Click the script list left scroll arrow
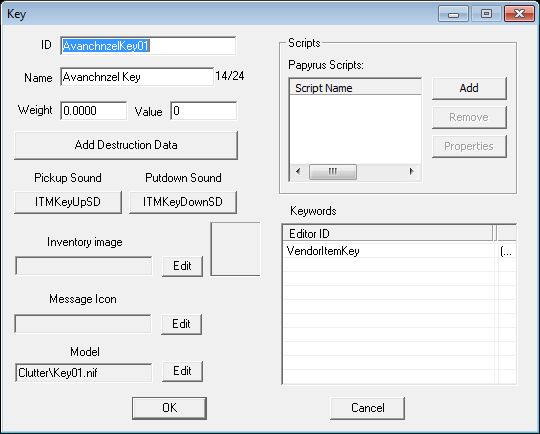Screen dimensions: 540x434 [299, 172]
